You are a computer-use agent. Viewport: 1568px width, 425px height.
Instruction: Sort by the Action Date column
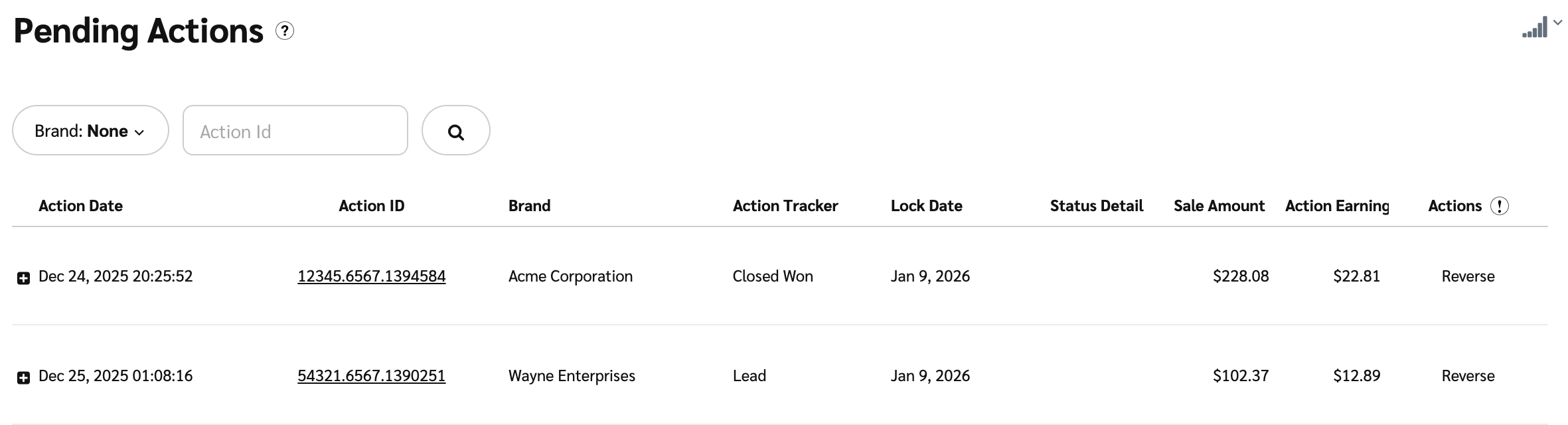80,206
